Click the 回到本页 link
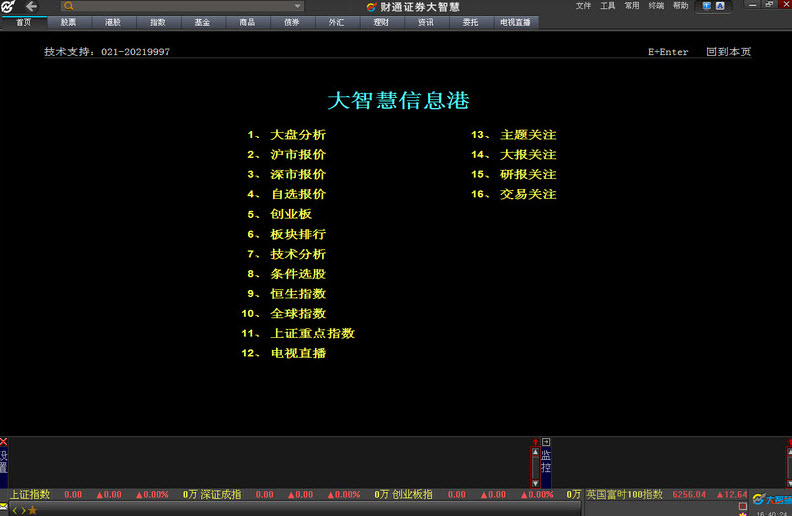The width and height of the screenshot is (792, 516). (x=728, y=51)
